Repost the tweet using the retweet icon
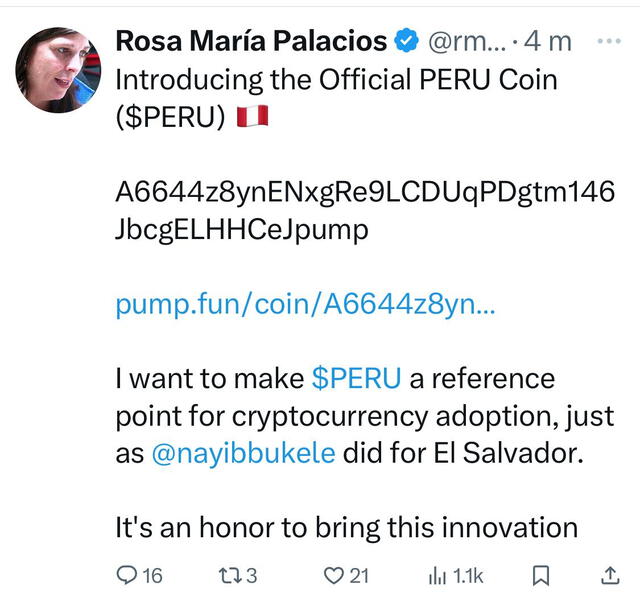This screenshot has width=640, height=600. [x=229, y=575]
